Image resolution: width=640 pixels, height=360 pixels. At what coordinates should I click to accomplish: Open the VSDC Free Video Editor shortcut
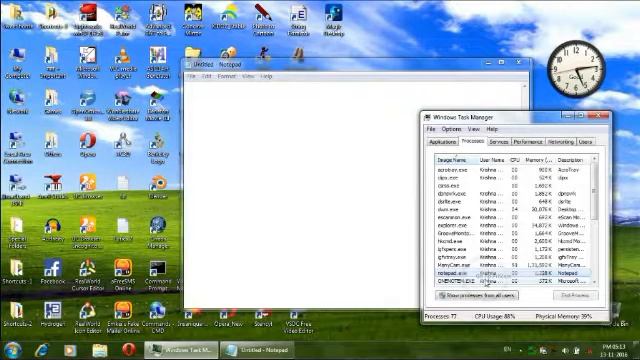(x=298, y=322)
